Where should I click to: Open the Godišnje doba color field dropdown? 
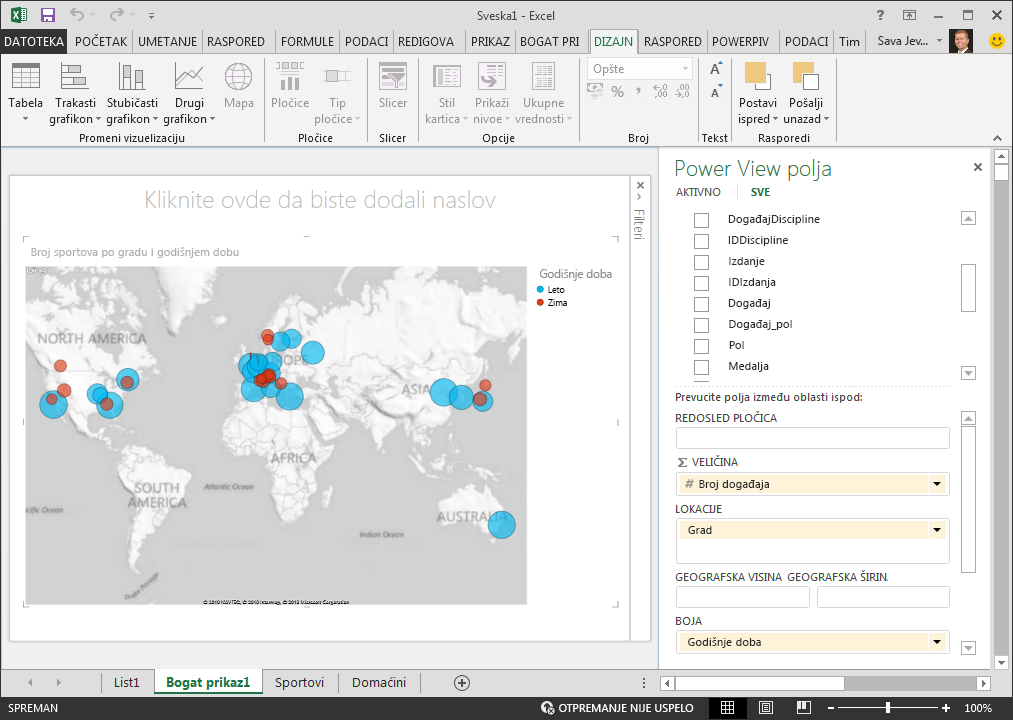(x=937, y=642)
